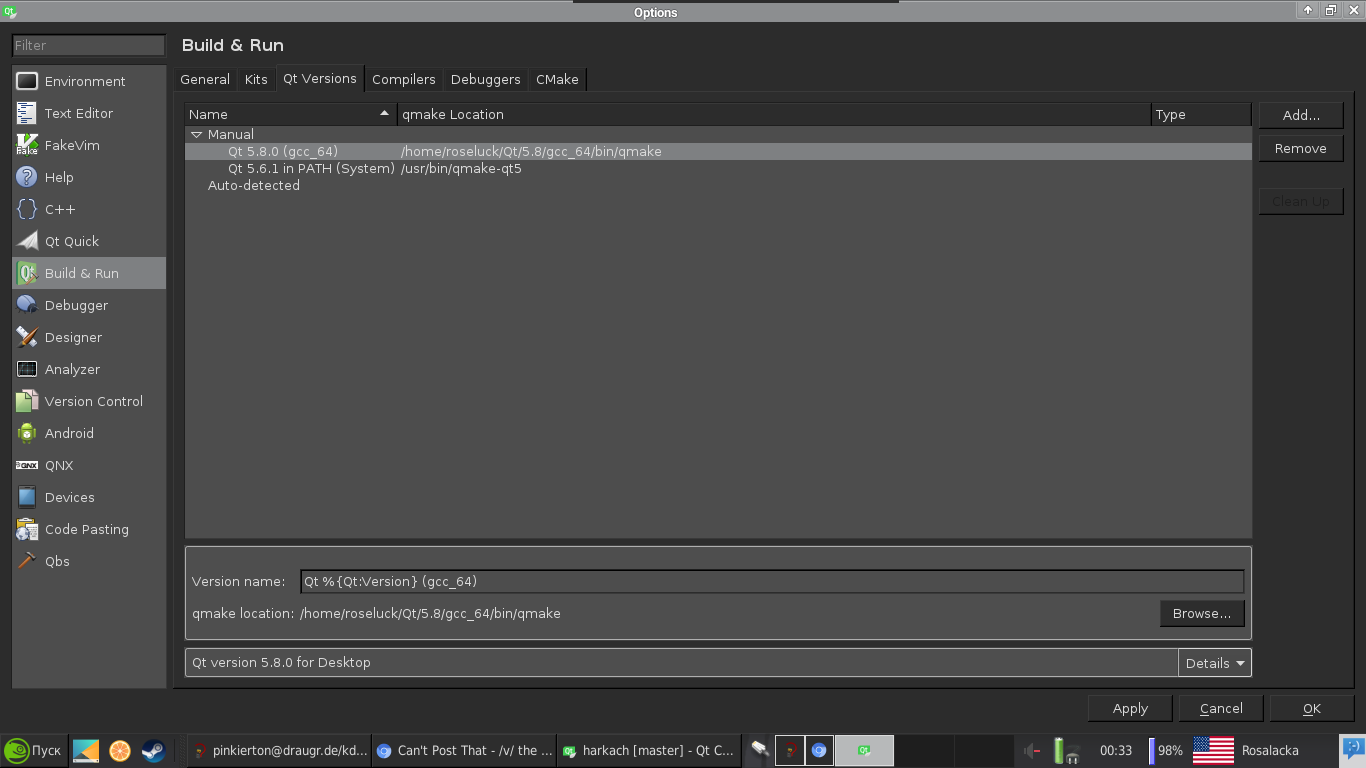Apply the settings changes
This screenshot has height=768, width=1366.
[1130, 708]
